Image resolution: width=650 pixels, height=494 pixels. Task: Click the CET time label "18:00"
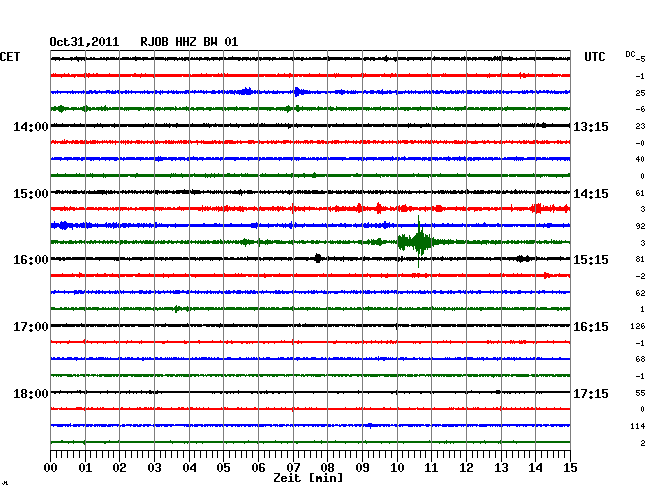point(31,393)
